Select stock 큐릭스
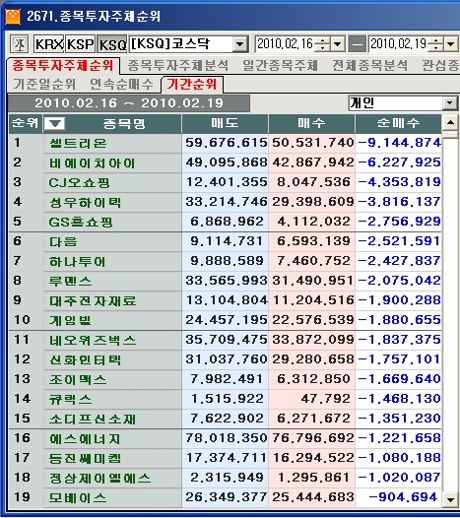Image resolution: width=460 pixels, height=518 pixels. click(x=70, y=399)
